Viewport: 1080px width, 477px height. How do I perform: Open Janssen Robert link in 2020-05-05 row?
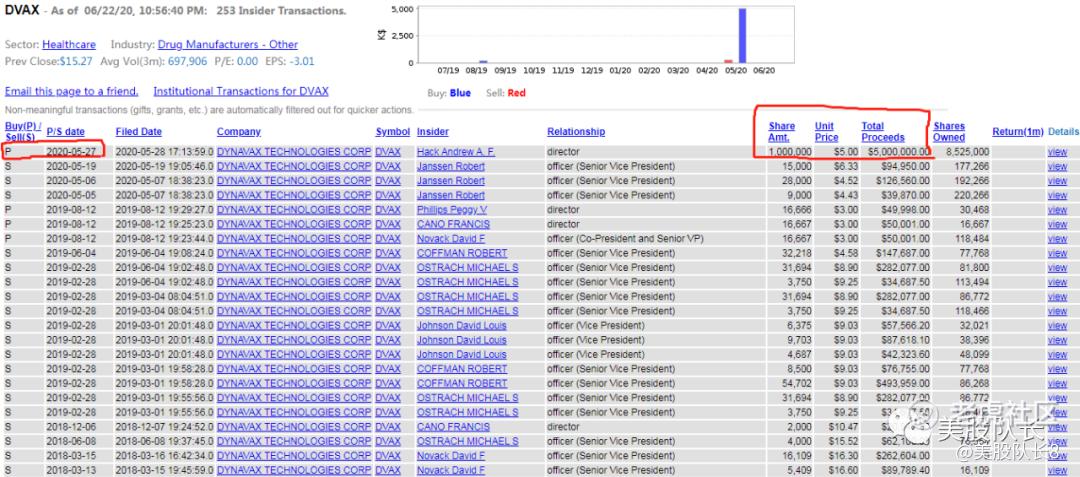450,195
